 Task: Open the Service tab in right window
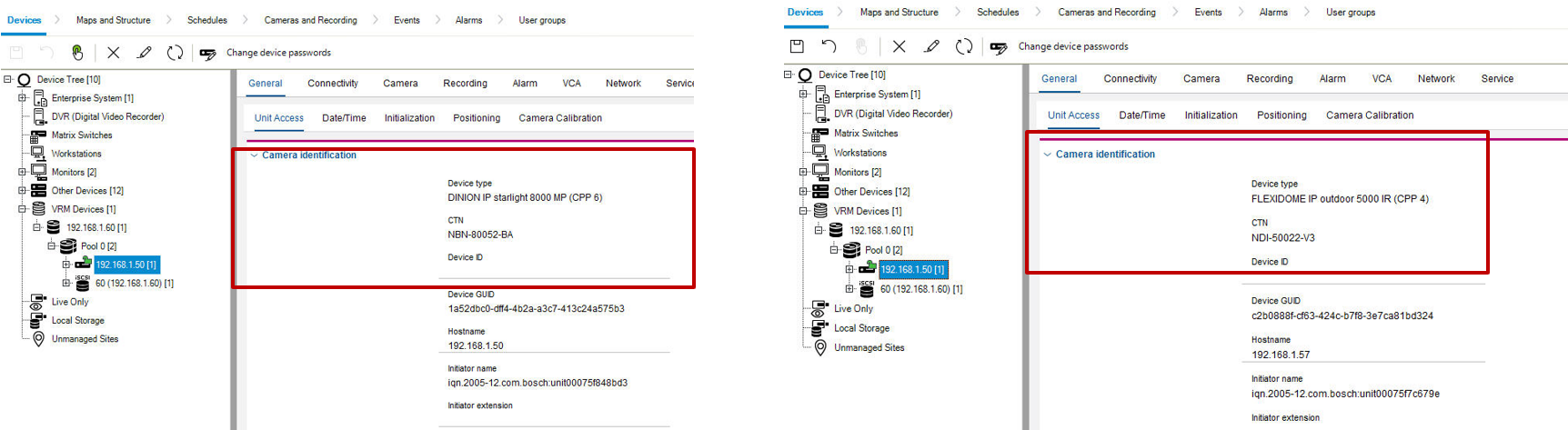tap(1497, 79)
